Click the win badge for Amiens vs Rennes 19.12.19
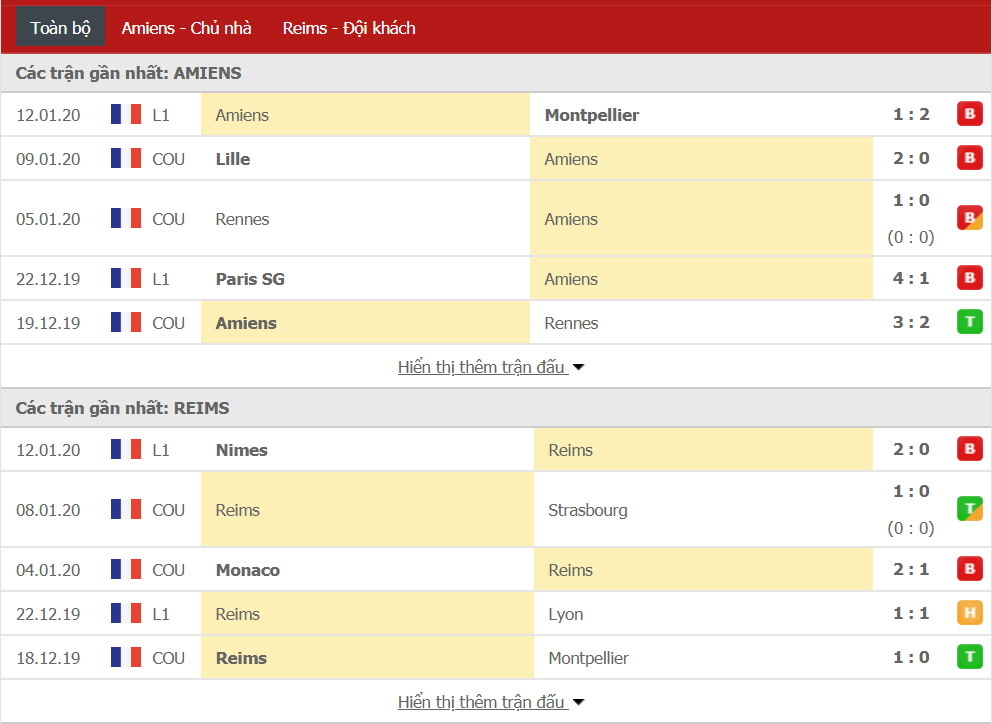The height and width of the screenshot is (724, 992). point(969,321)
